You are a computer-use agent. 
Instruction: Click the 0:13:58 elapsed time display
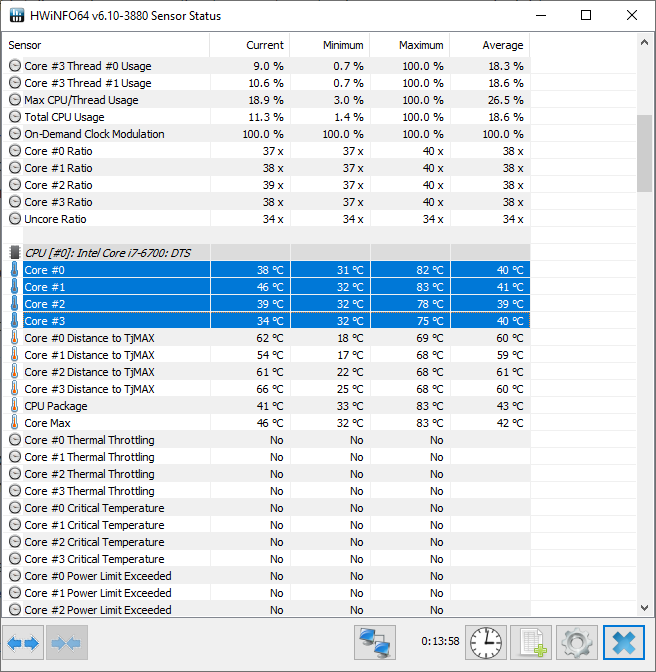tap(440, 641)
